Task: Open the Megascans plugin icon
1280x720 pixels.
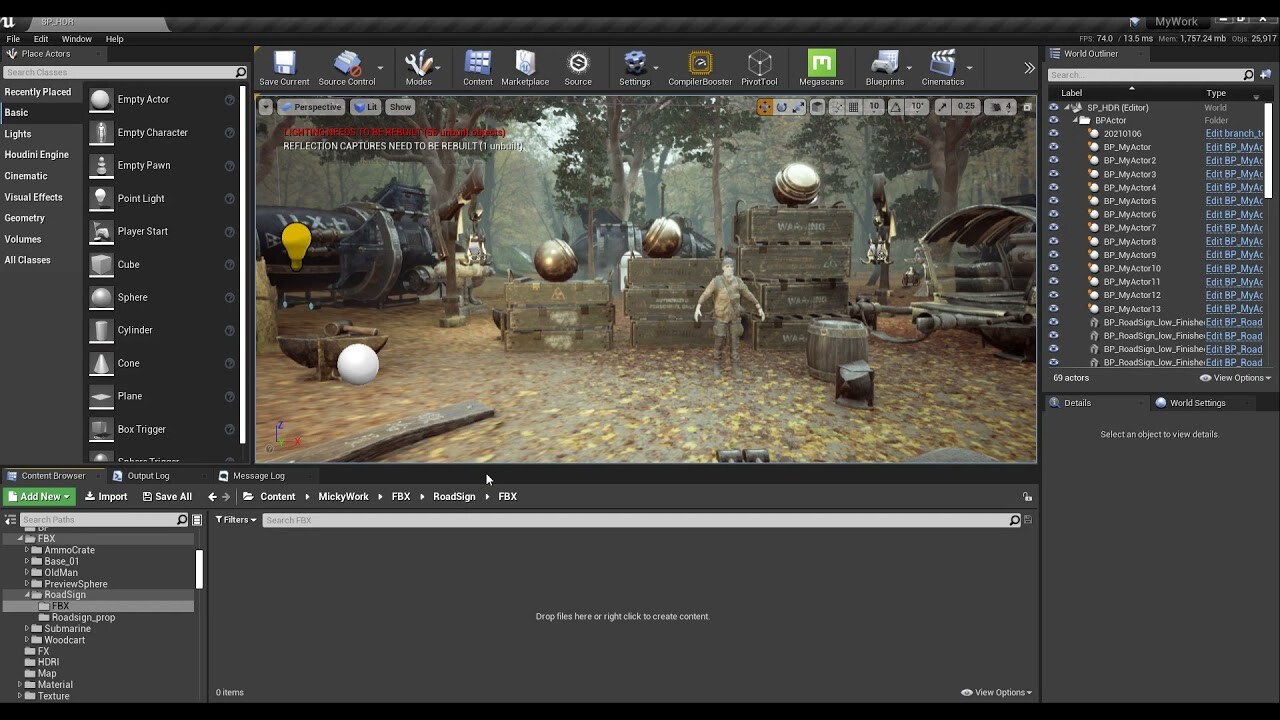Action: (821, 68)
